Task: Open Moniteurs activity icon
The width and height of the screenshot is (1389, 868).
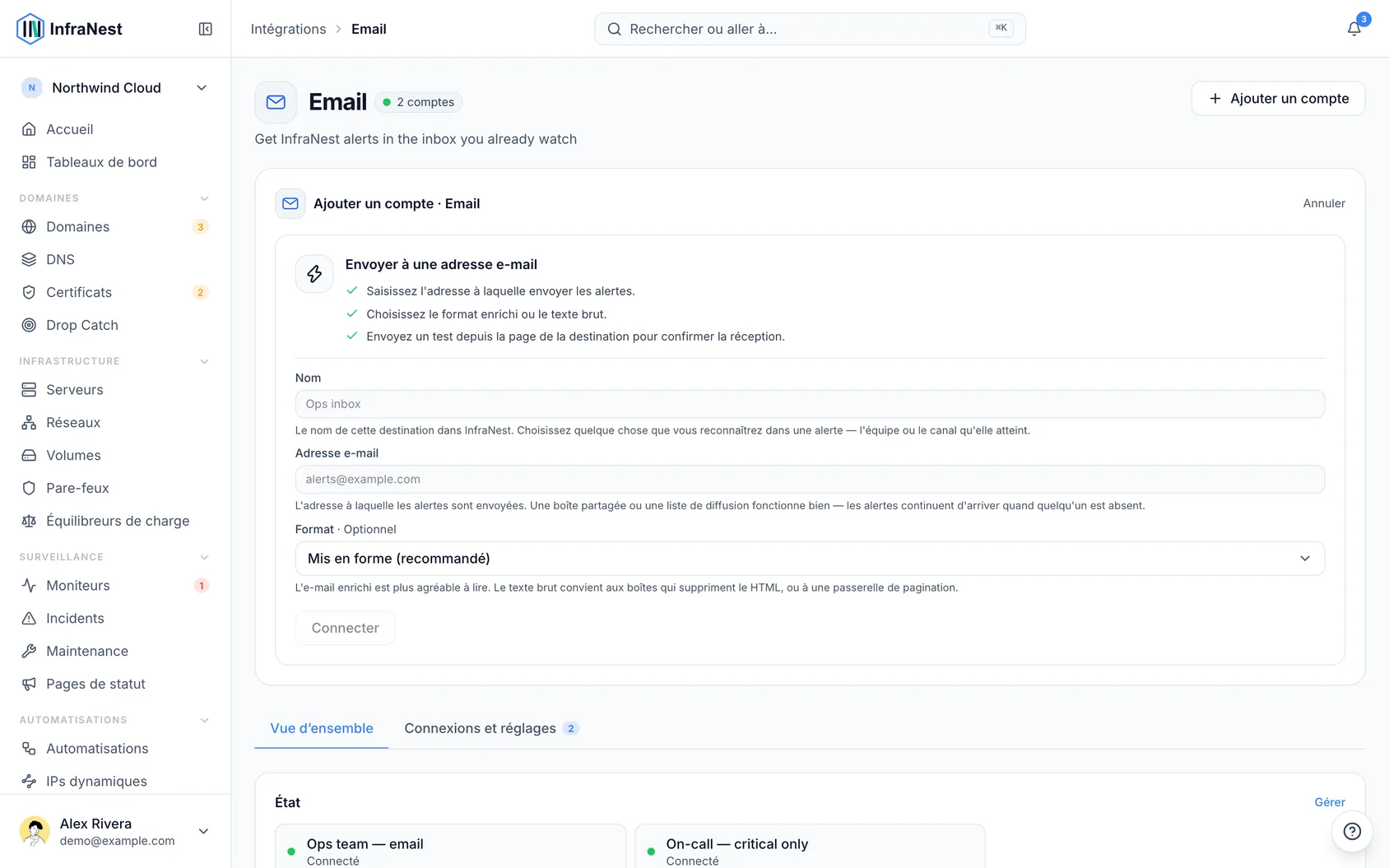Action: pyautogui.click(x=29, y=585)
